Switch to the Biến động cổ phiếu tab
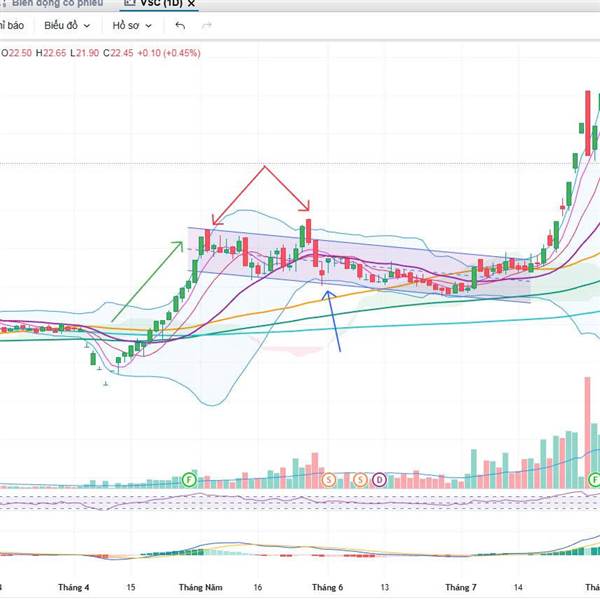This screenshot has height=600, width=600. (x=57, y=3)
